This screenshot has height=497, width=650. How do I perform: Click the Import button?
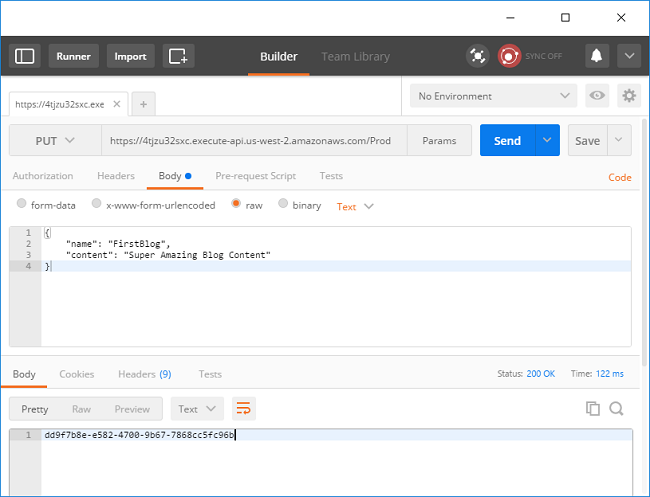[x=131, y=56]
